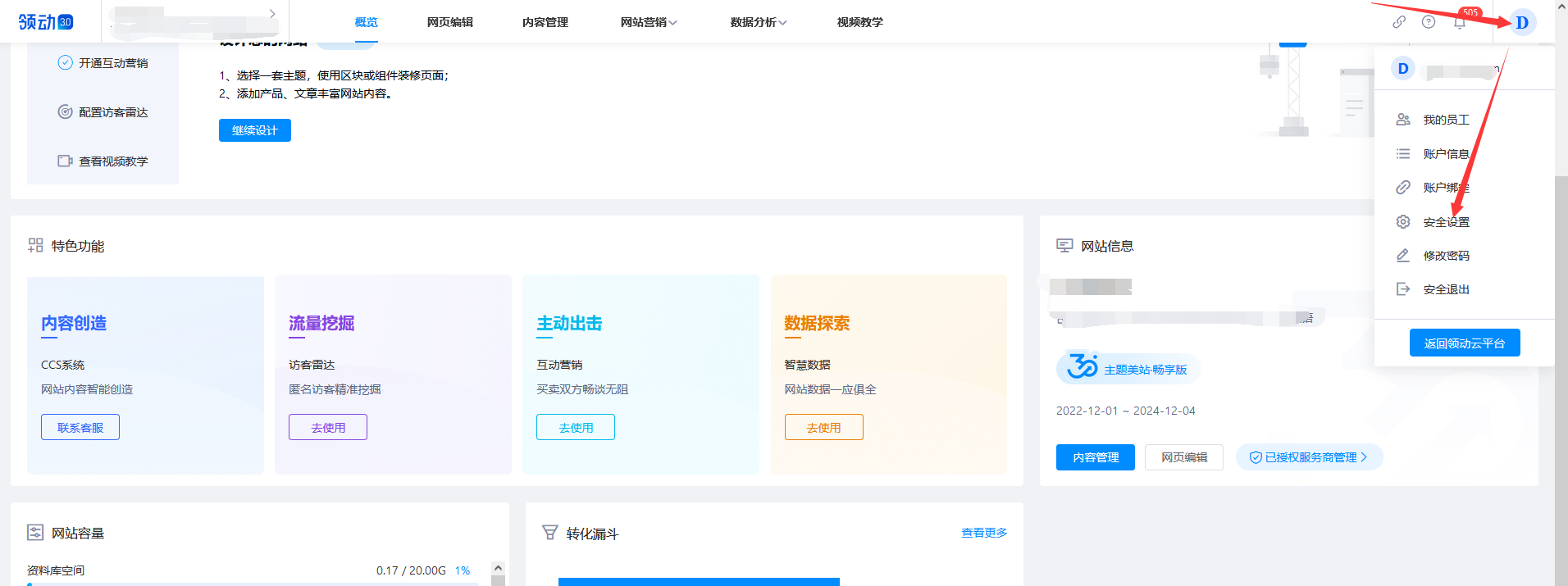Click the 主题美站 3.0 badge icon
The width and height of the screenshot is (1568, 586).
tap(1082, 366)
